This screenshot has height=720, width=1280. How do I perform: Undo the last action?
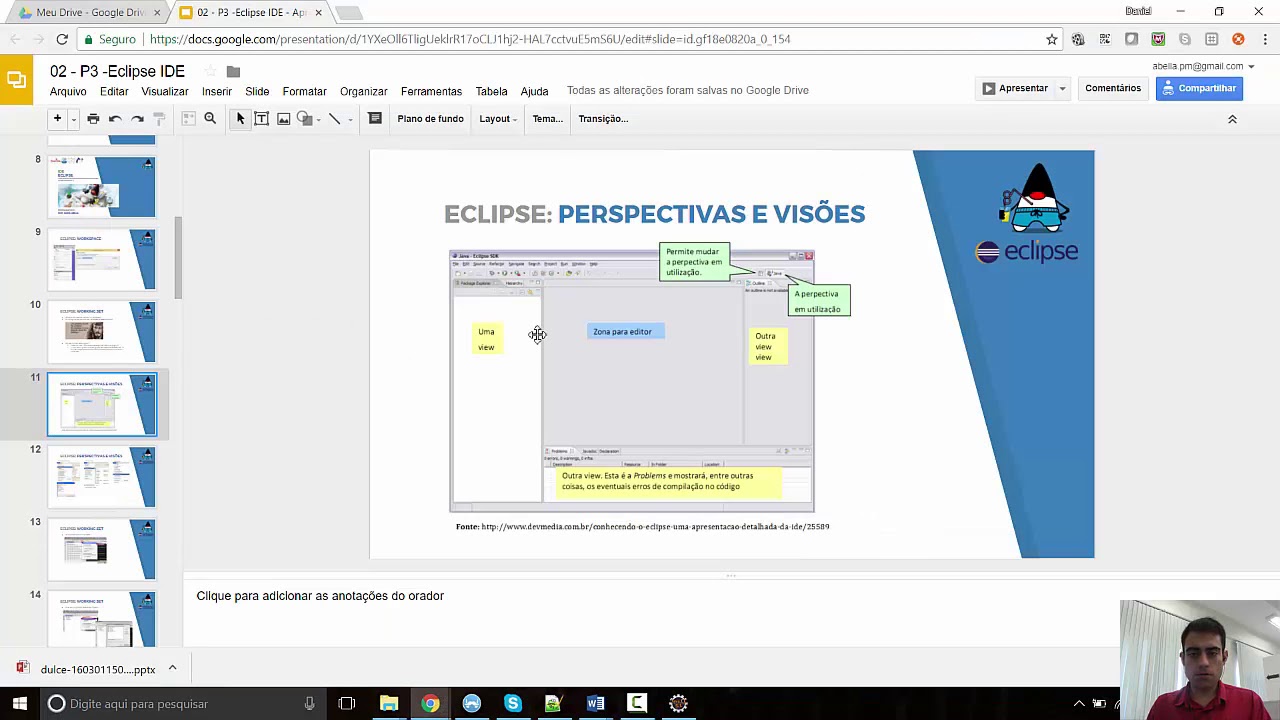tap(115, 118)
